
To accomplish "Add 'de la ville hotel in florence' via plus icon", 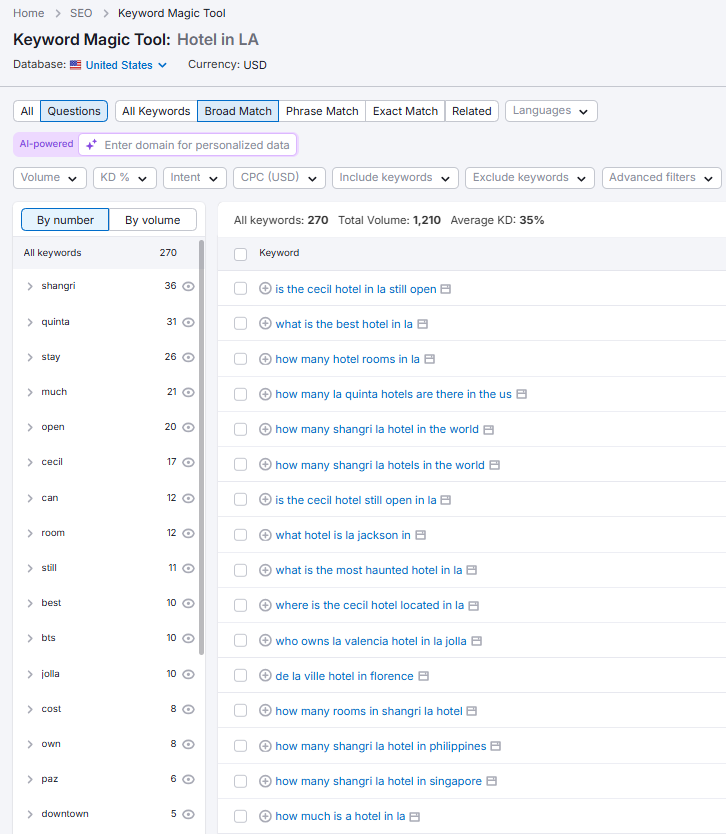I will [265, 675].
